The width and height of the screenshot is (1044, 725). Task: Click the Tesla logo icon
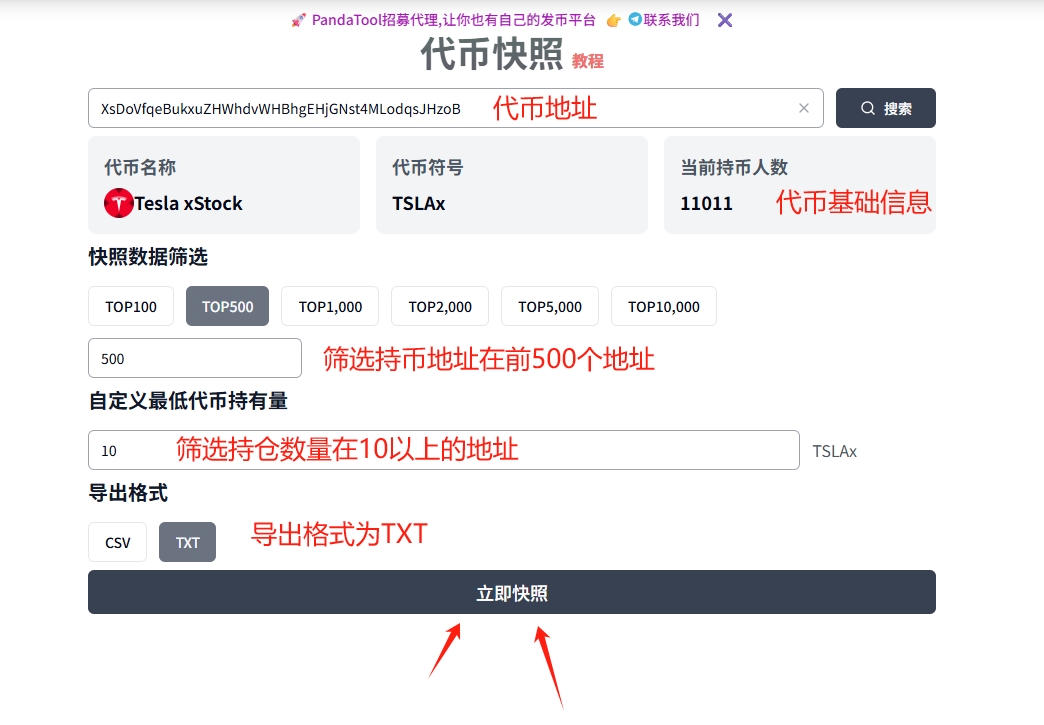point(119,203)
